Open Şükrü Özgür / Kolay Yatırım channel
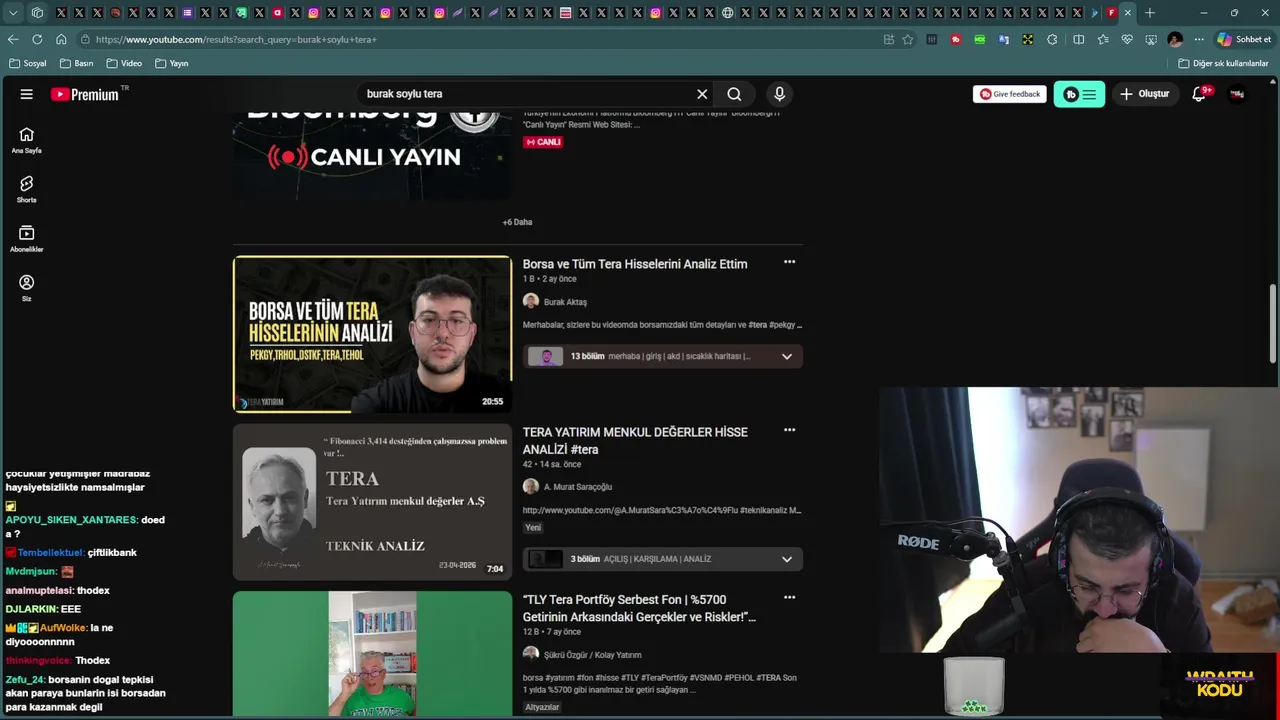 point(592,655)
